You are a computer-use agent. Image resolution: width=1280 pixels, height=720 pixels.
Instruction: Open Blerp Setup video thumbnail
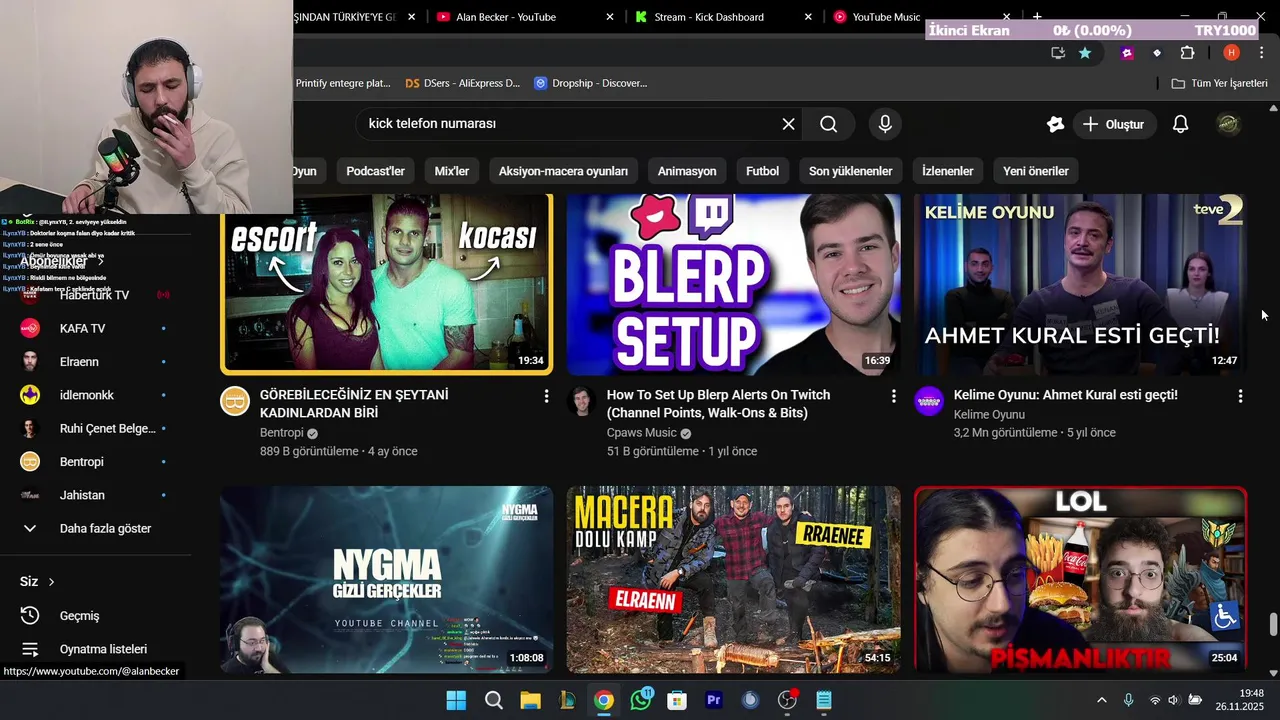[733, 285]
